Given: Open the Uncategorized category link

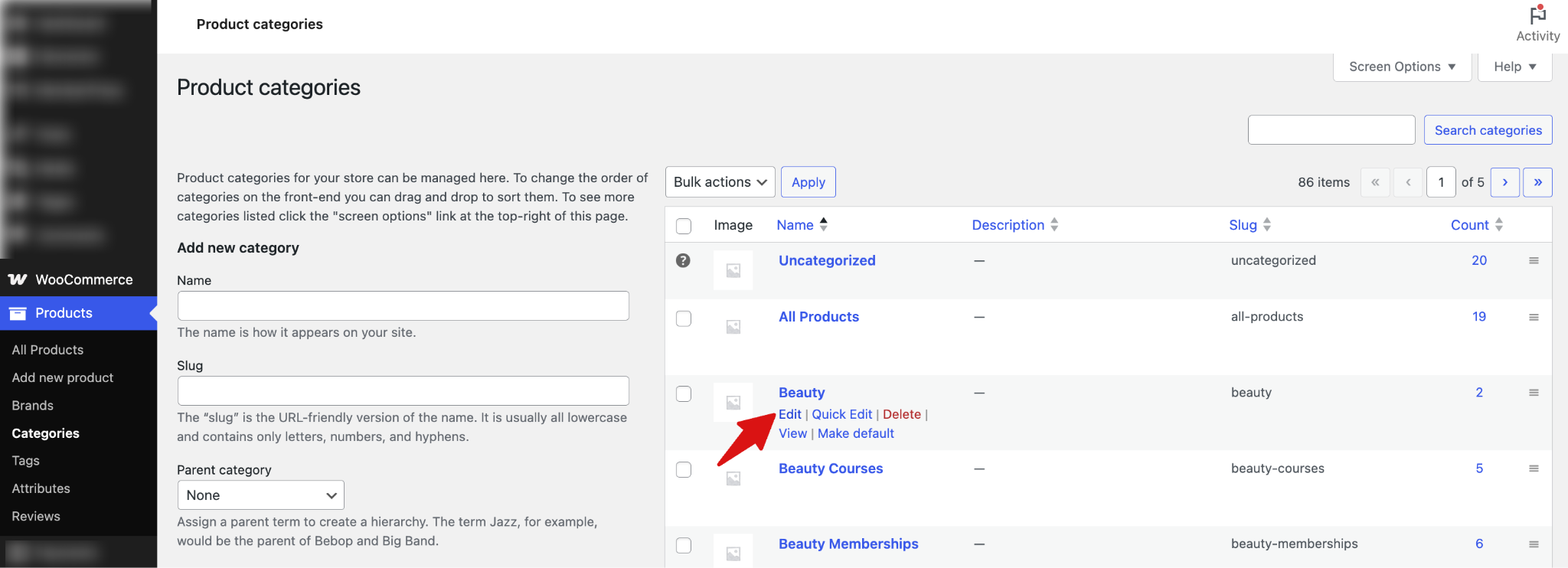Looking at the screenshot, I should 827,260.
